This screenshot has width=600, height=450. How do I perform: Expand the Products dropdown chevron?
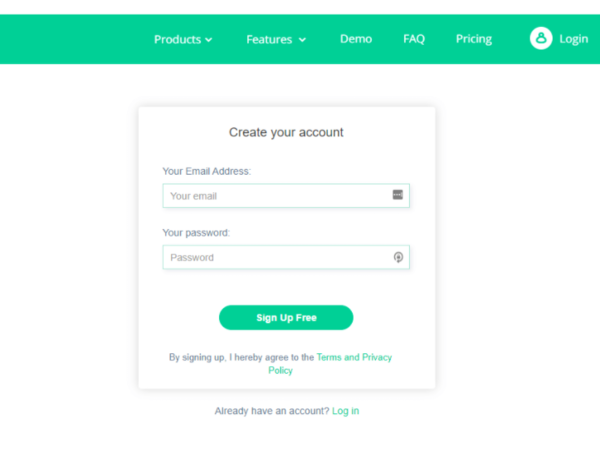click(209, 40)
